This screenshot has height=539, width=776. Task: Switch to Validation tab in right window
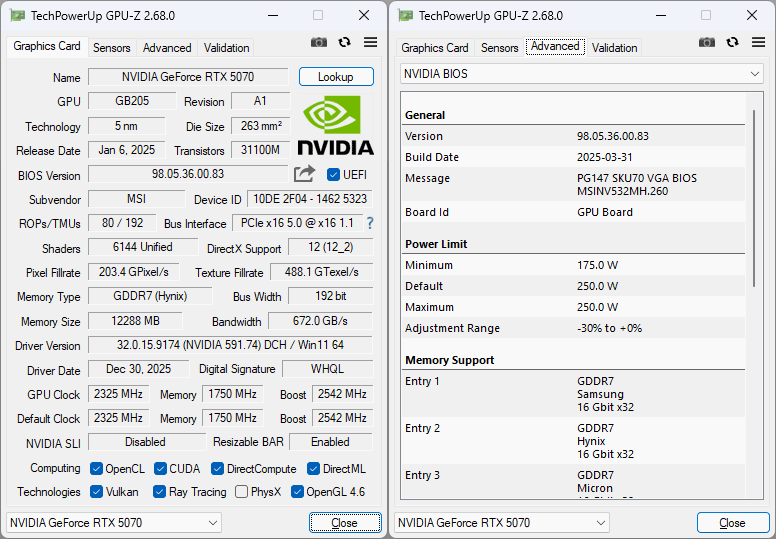point(615,48)
